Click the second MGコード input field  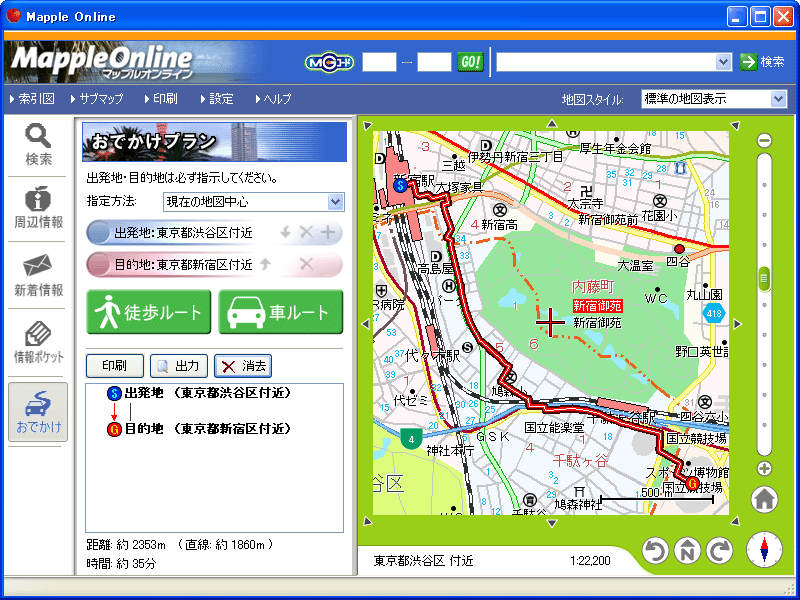coord(434,62)
